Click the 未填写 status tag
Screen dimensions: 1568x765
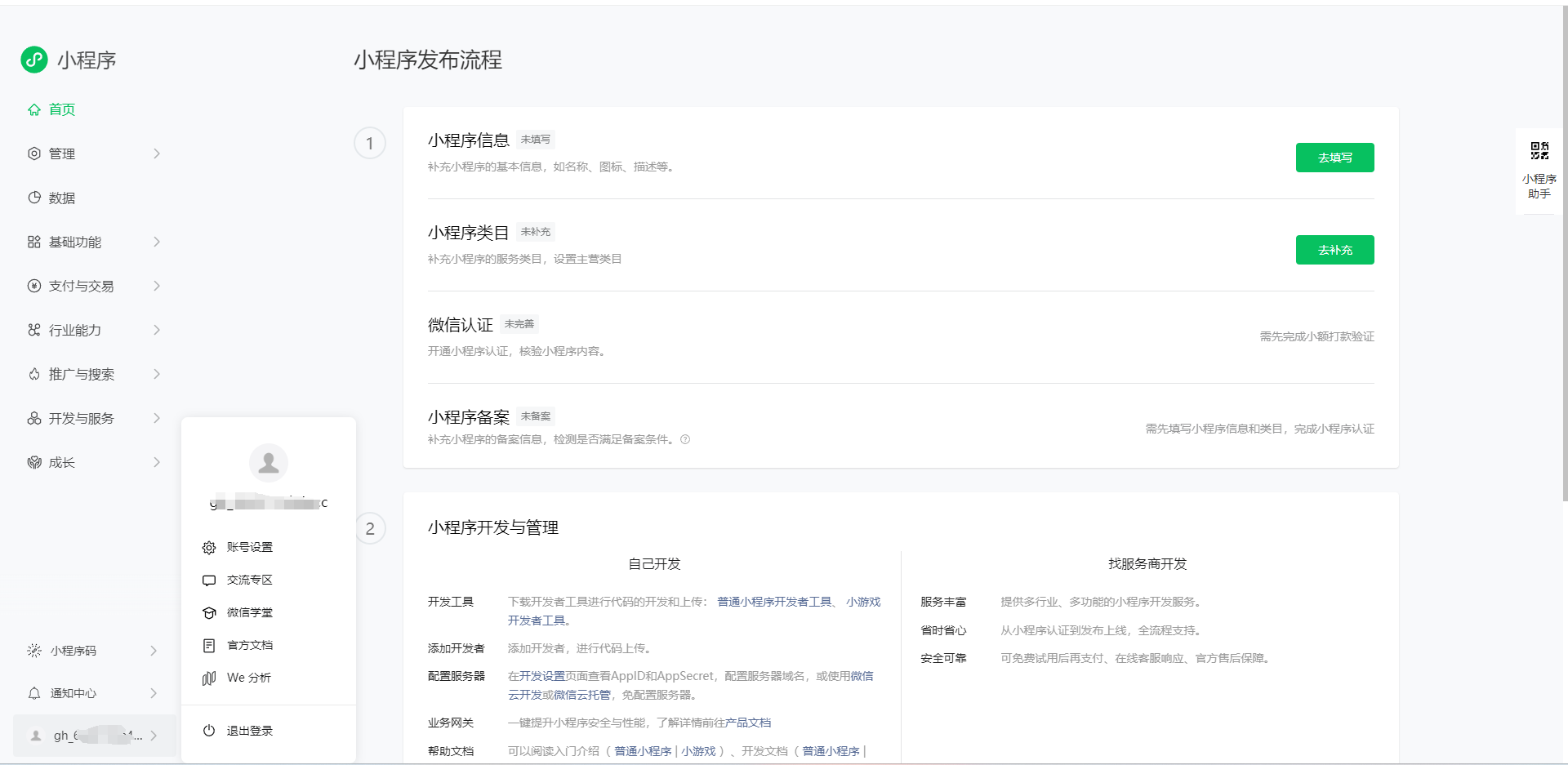tap(536, 140)
